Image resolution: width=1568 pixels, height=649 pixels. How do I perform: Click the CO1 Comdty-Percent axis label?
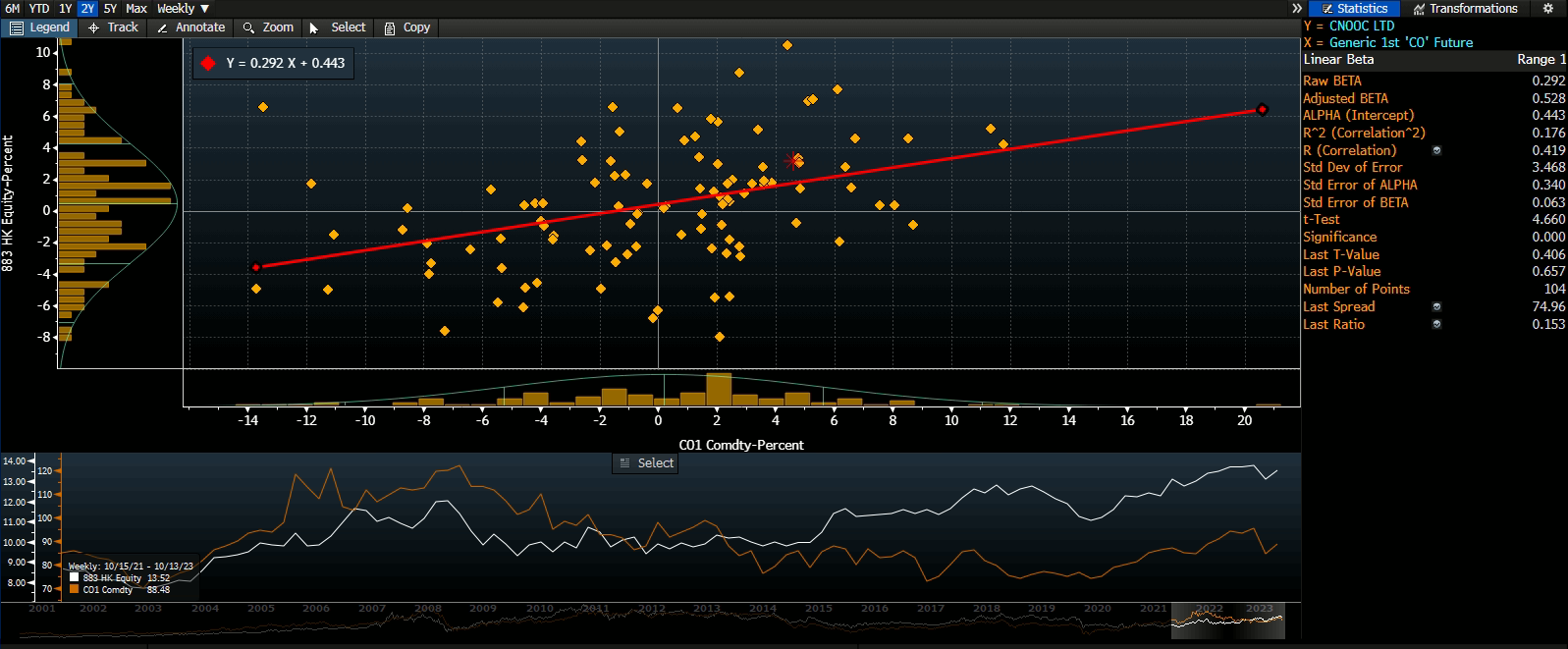[741, 445]
